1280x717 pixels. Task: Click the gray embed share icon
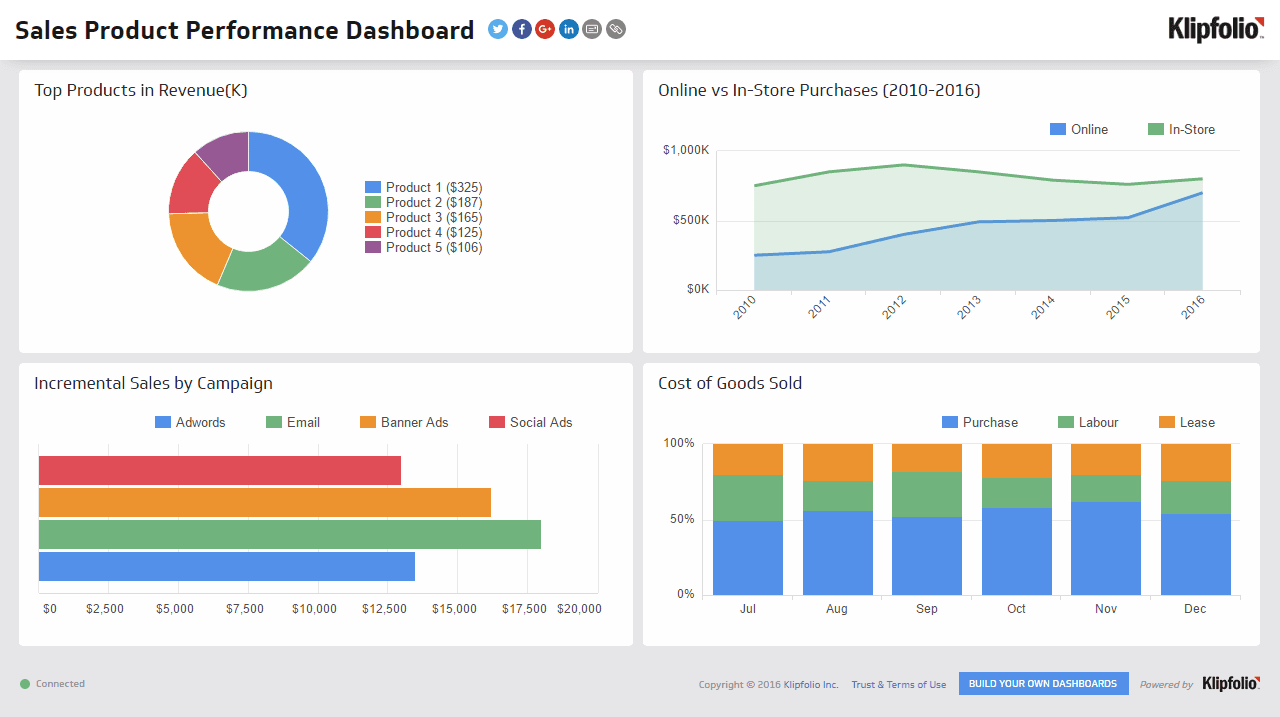pos(592,29)
